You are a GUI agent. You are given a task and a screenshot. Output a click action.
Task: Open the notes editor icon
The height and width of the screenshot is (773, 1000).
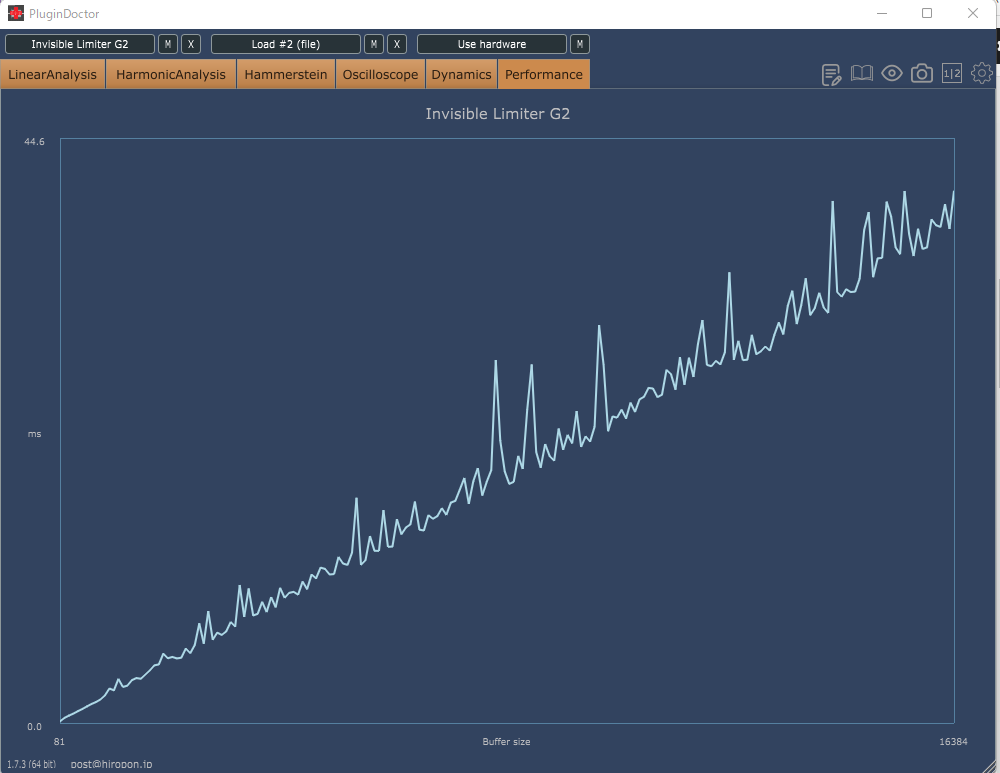click(x=832, y=75)
